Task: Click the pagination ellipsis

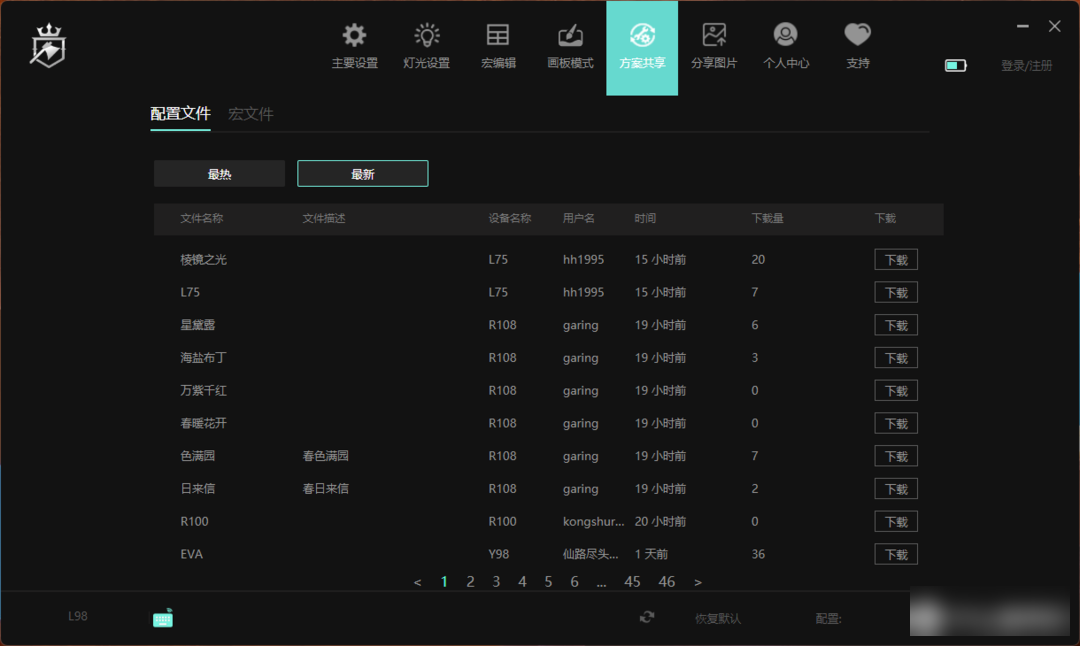Action: [x=601, y=584]
